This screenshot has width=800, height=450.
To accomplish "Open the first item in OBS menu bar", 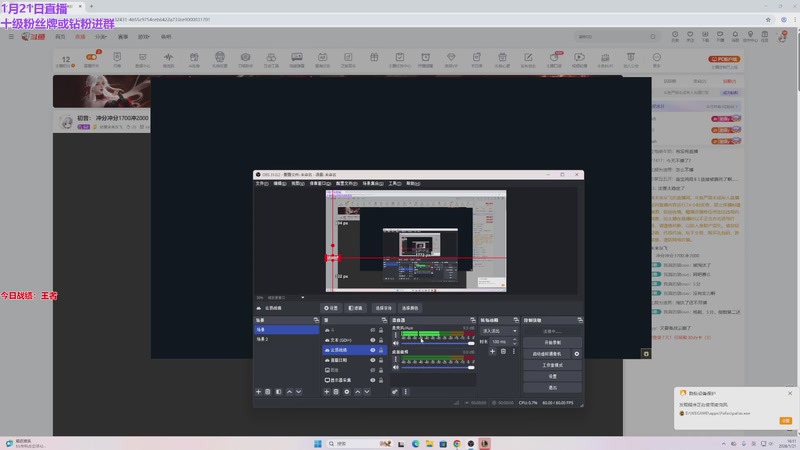I will tap(262, 184).
